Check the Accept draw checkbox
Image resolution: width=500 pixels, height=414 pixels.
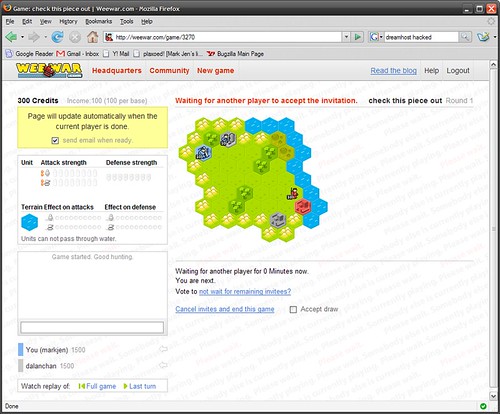click(293, 310)
